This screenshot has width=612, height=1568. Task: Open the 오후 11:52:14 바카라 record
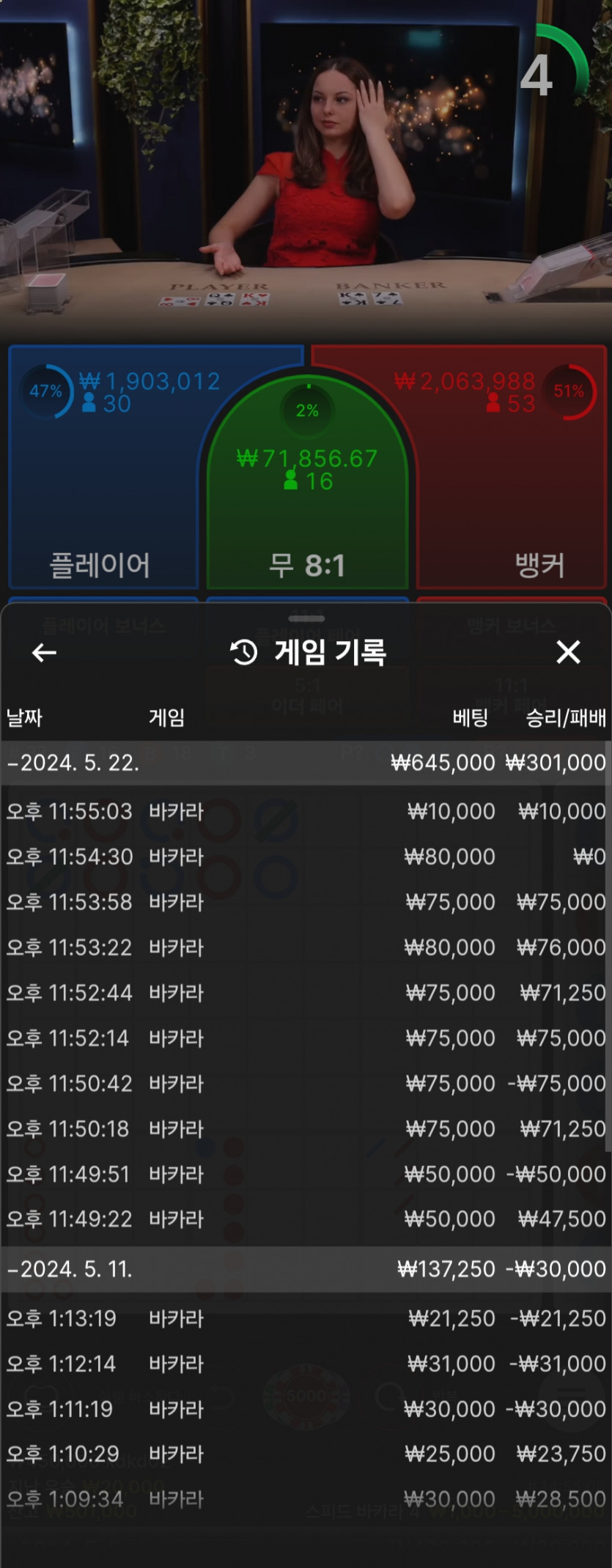(x=306, y=1038)
